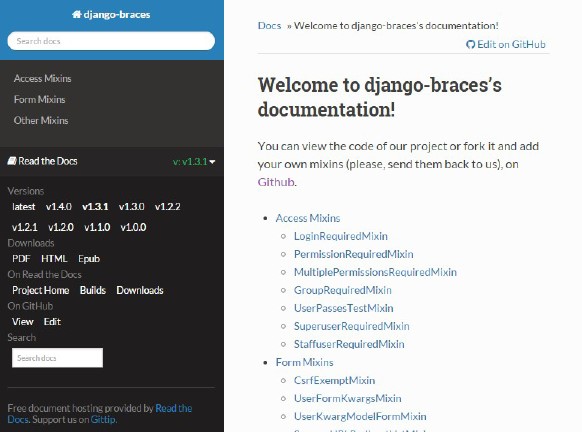Open the Project Home link
Image resolution: width=582 pixels, height=432 pixels.
40,290
